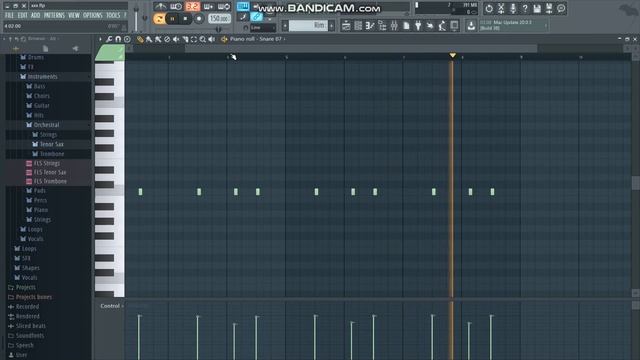Open the Control event editor dropdown

(x=111, y=306)
